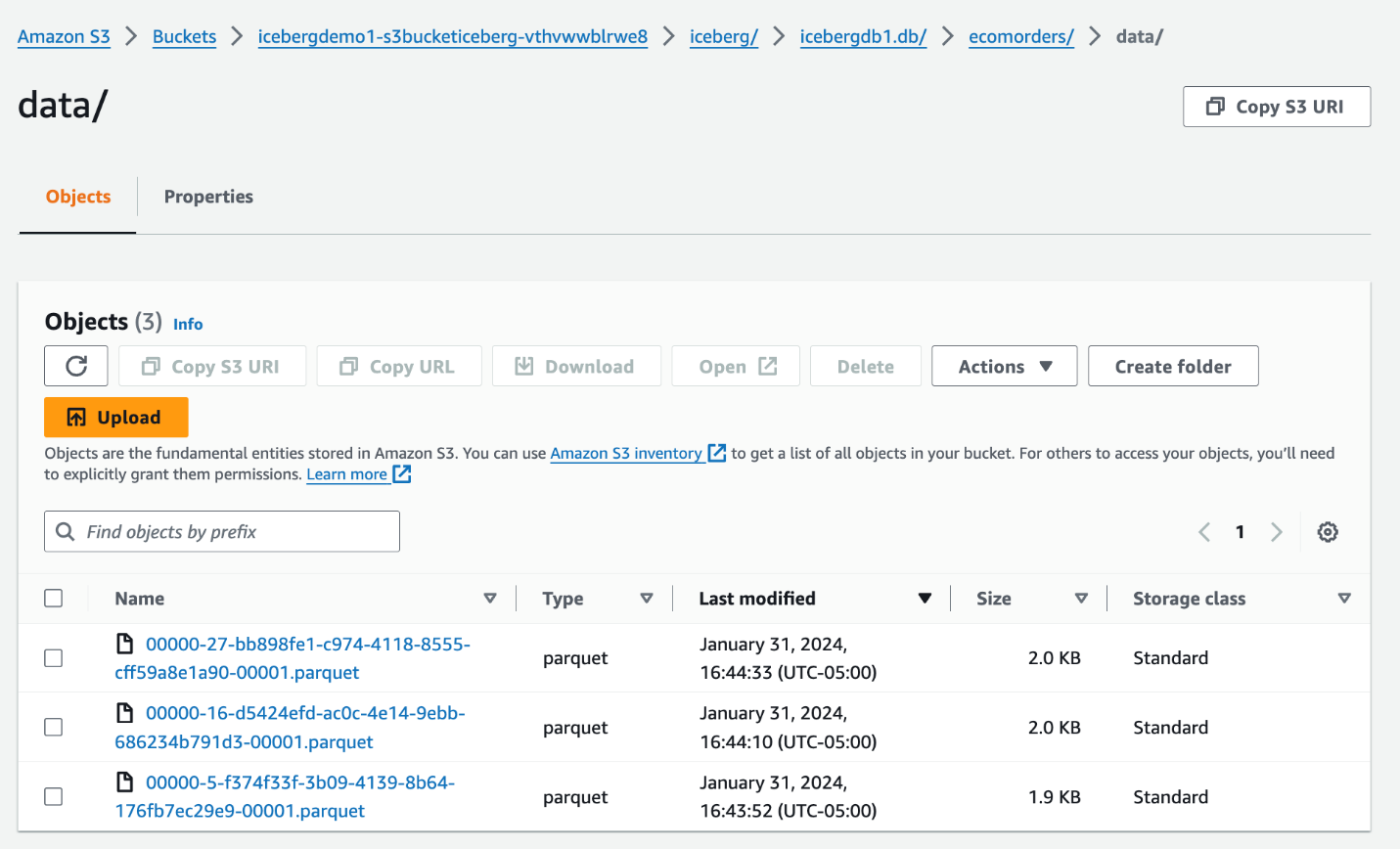The image size is (1400, 849).
Task: Open table preferences gear icon
Action: point(1328,532)
